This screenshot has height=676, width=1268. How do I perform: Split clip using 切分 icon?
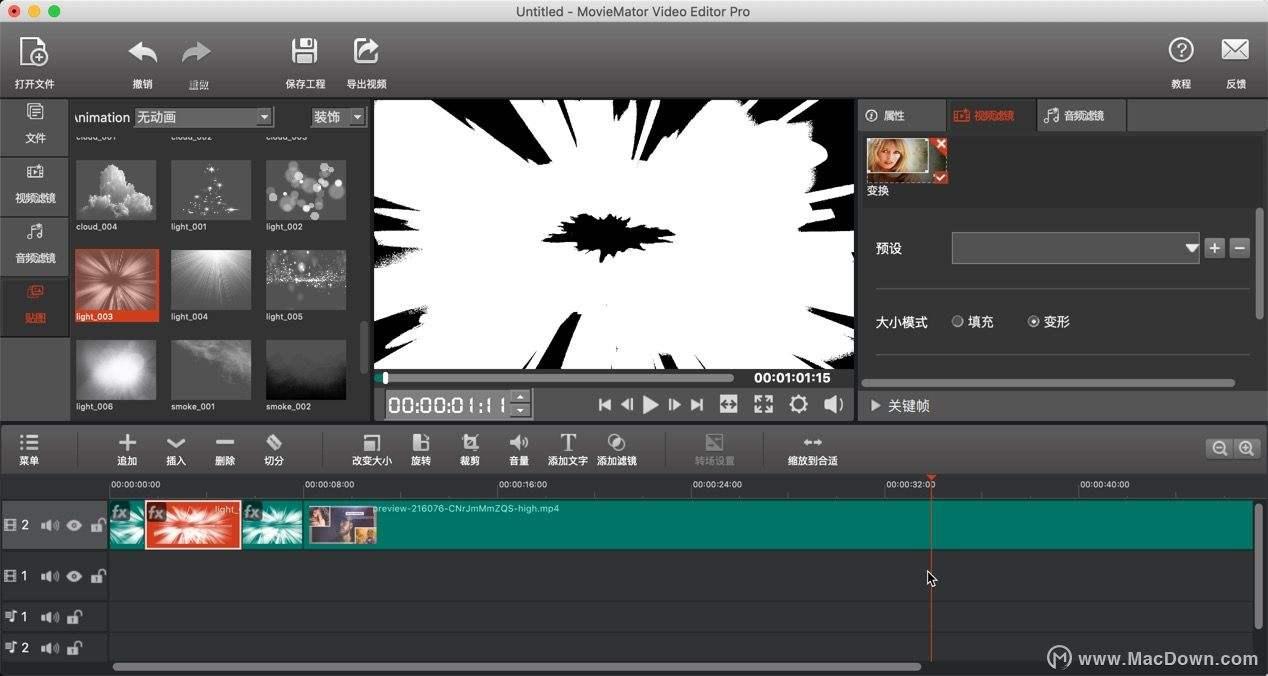(x=274, y=442)
